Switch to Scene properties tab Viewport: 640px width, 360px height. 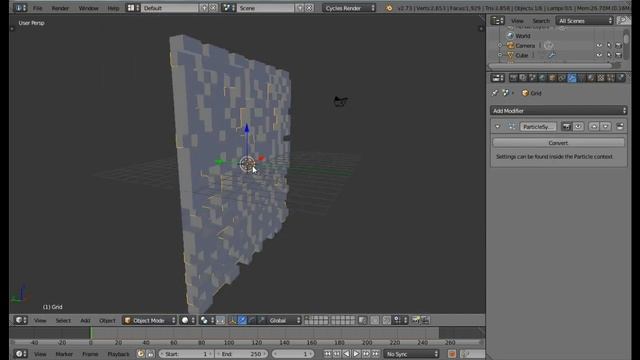coord(533,78)
